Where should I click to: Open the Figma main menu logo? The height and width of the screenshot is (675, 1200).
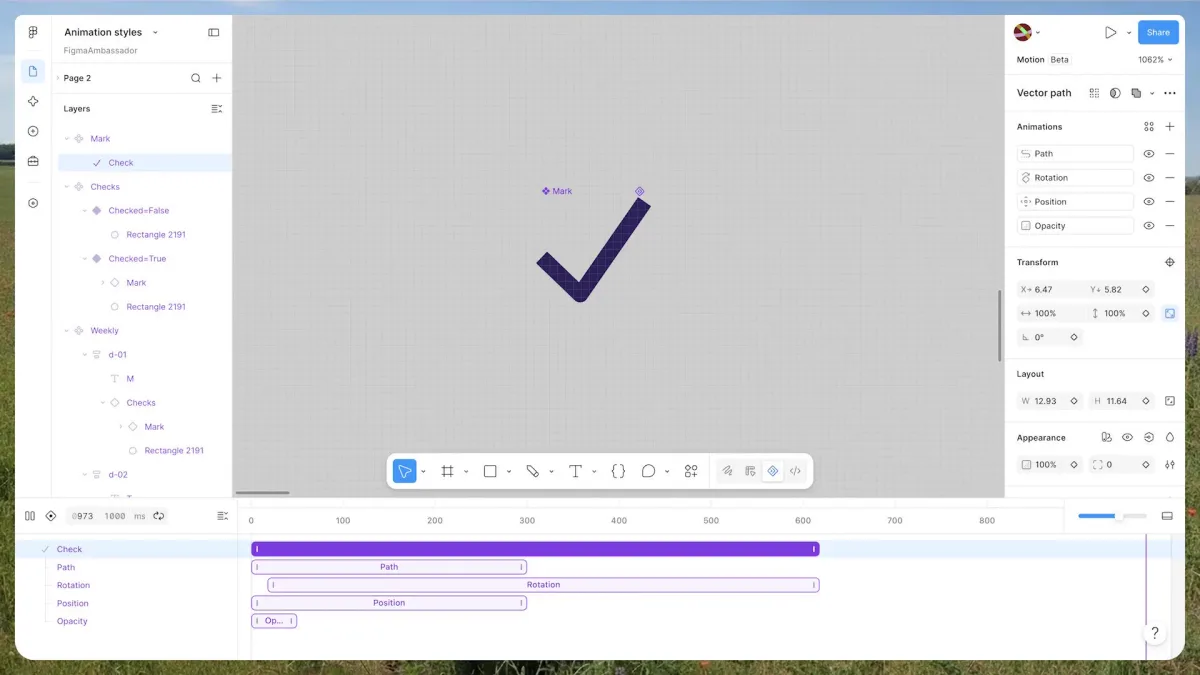coord(33,32)
